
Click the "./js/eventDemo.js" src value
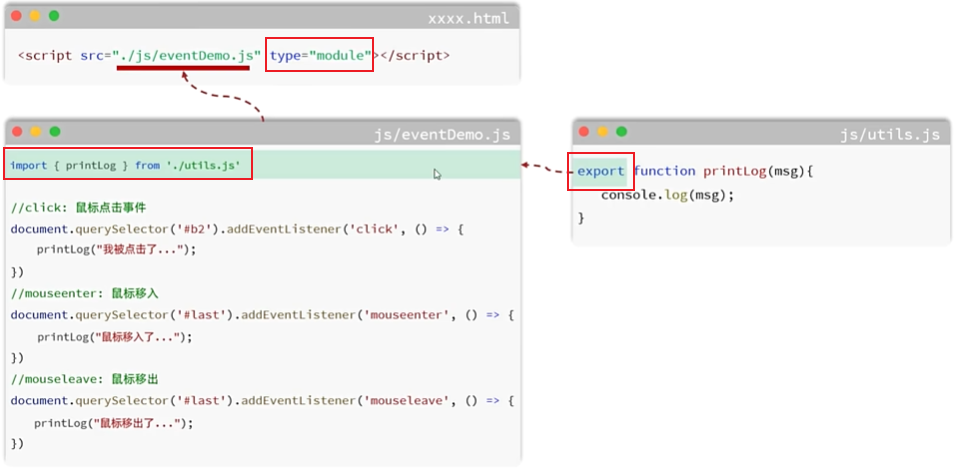point(187,56)
